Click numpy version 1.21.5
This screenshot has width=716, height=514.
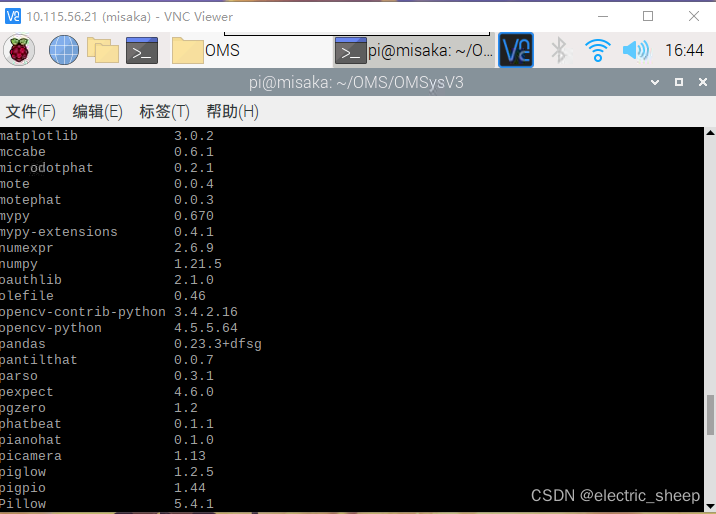tap(197, 264)
